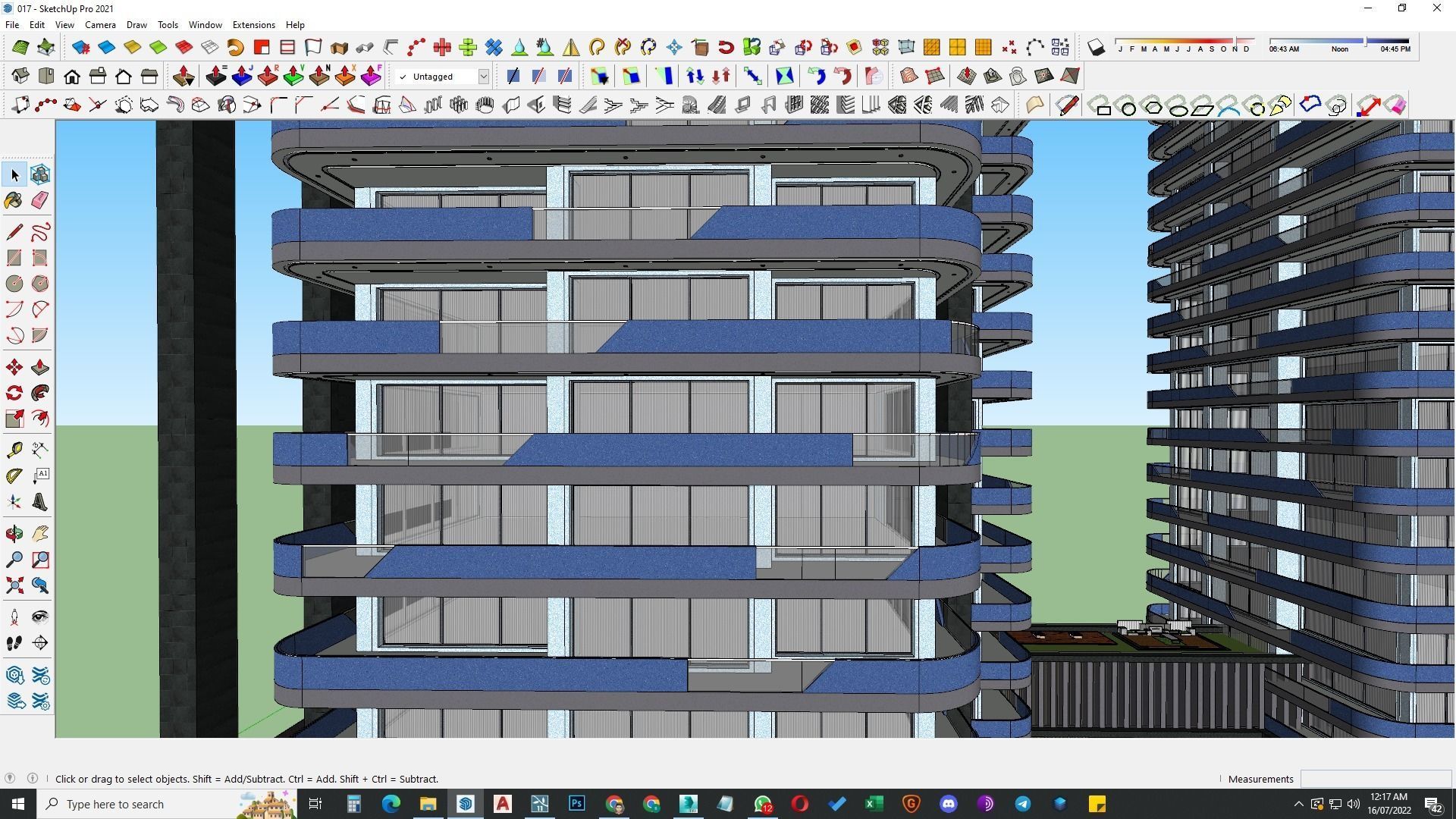This screenshot has width=1456, height=819.
Task: Open the Window menu
Action: (x=205, y=25)
